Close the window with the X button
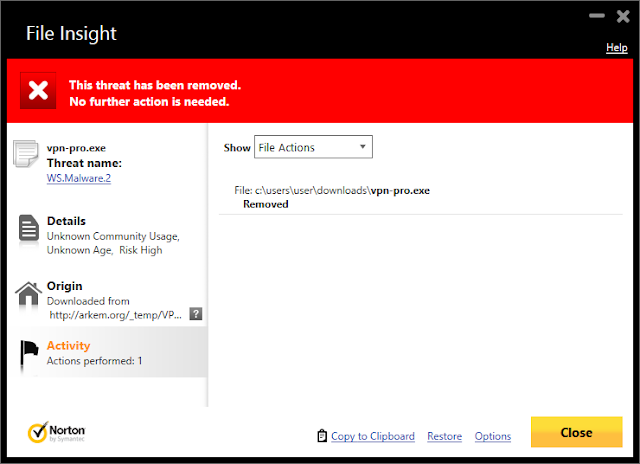 (623, 16)
